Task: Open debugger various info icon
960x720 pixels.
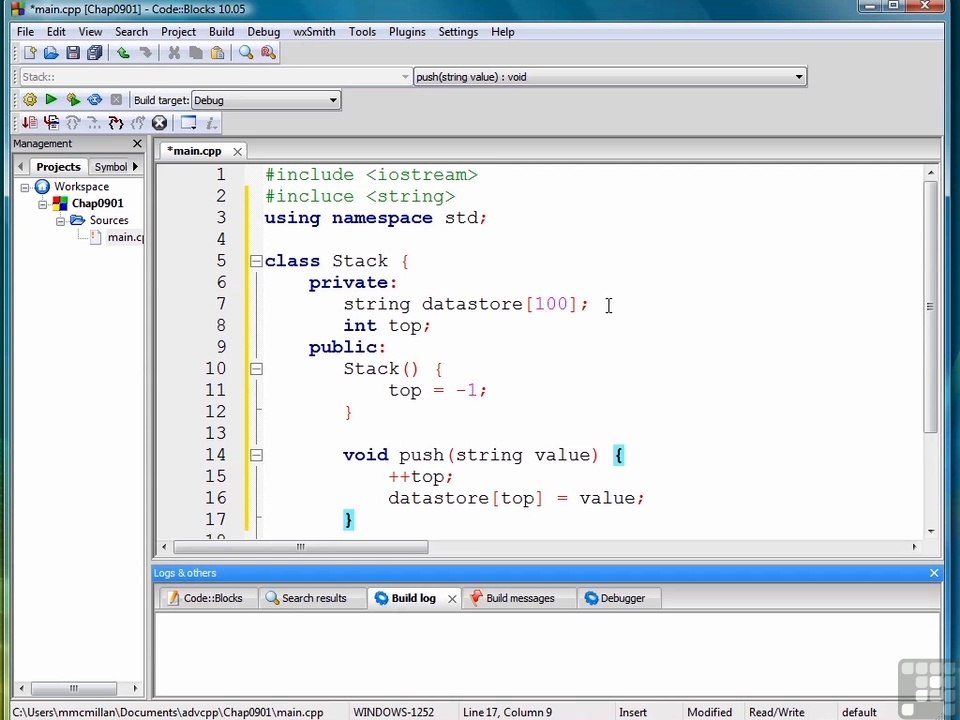Action: pyautogui.click(x=211, y=123)
